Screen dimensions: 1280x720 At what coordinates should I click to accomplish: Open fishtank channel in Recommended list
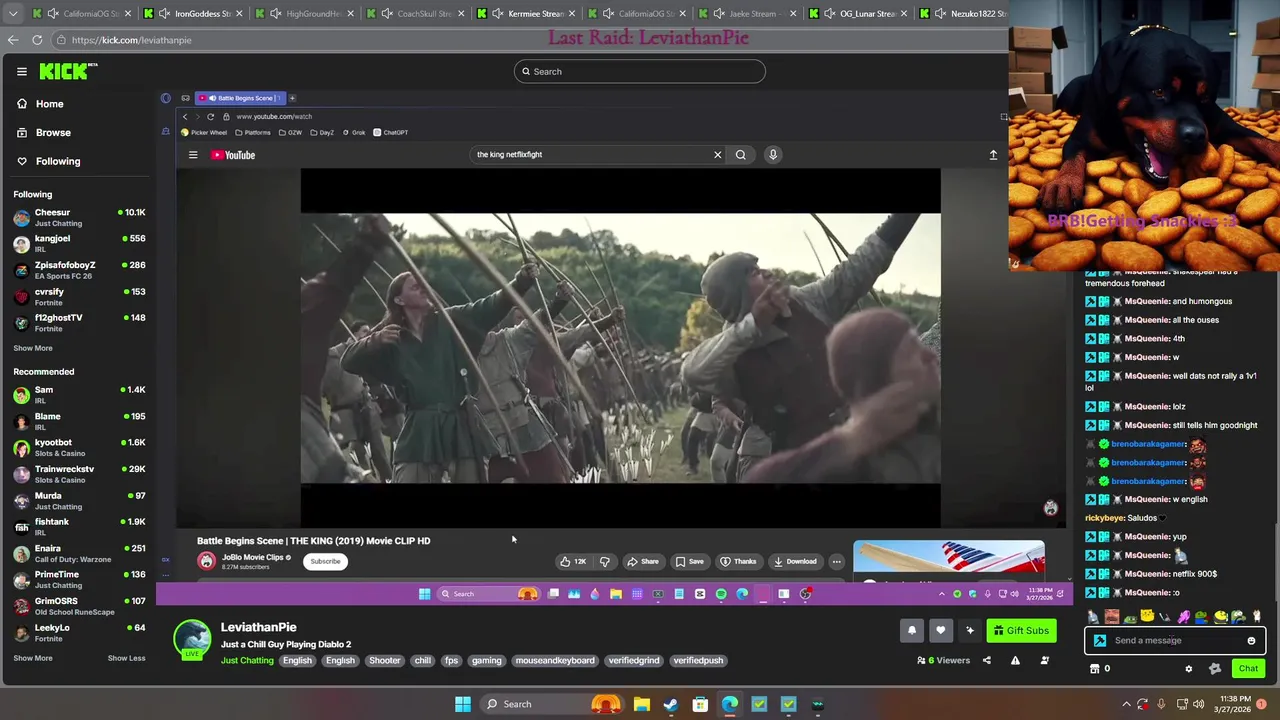tap(80, 527)
